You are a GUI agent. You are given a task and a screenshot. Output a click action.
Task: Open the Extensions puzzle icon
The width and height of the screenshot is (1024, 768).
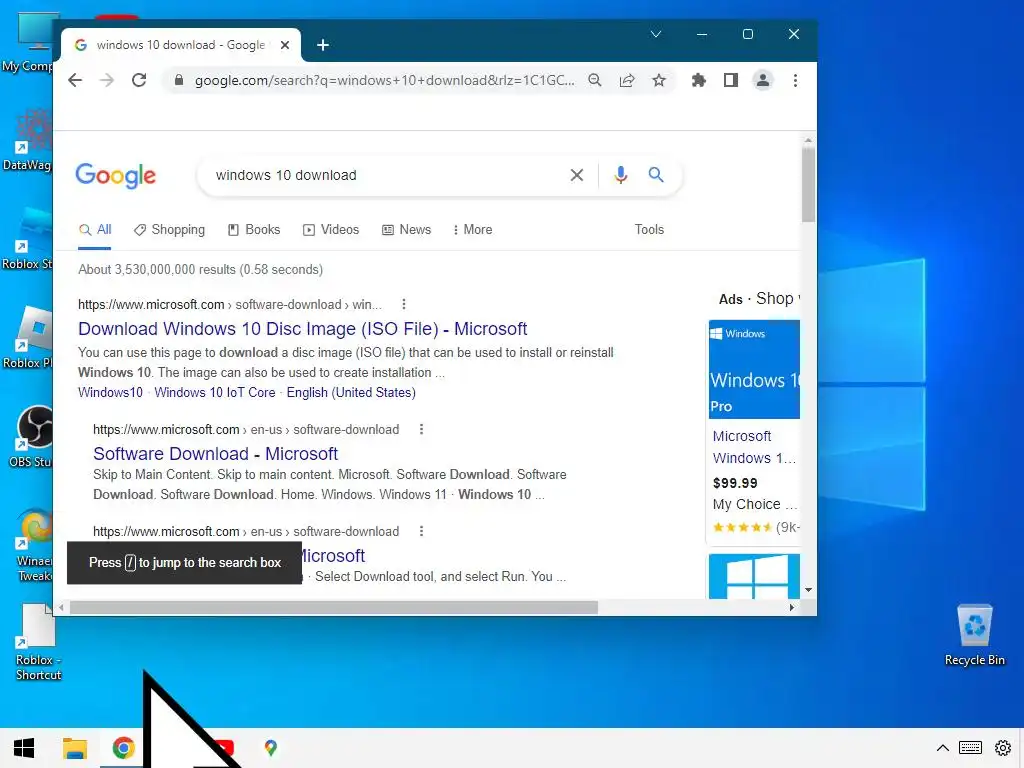(x=699, y=80)
